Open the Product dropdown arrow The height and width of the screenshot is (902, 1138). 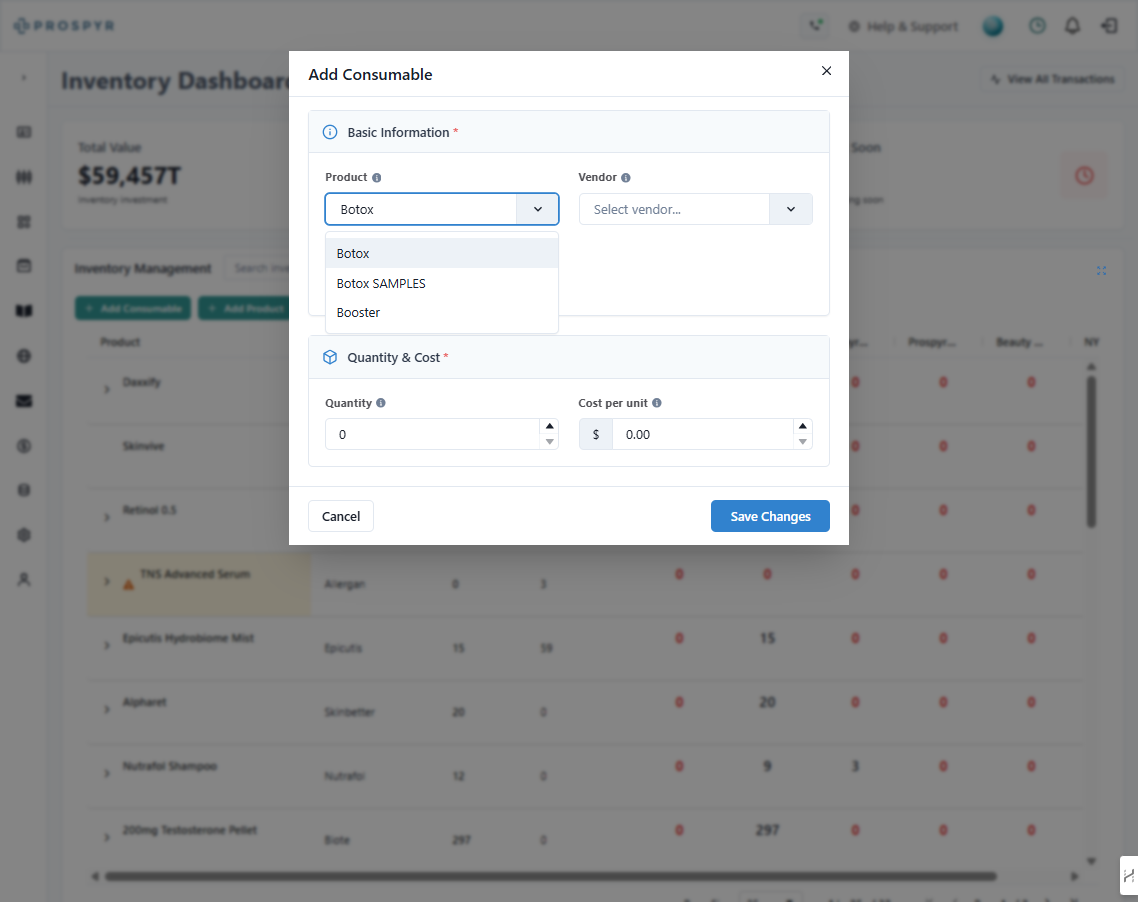[538, 209]
